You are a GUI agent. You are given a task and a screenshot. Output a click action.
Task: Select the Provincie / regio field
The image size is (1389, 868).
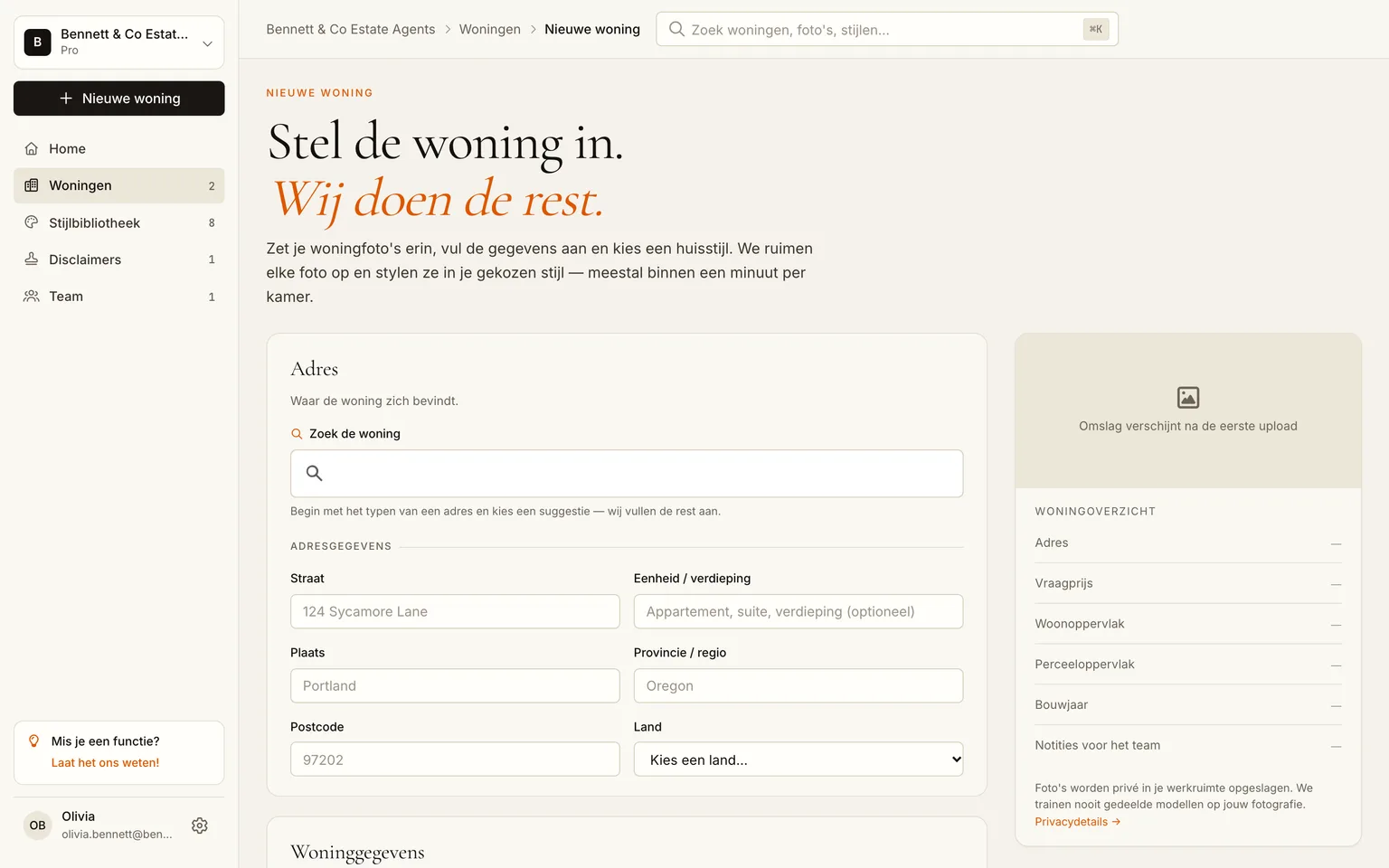click(798, 685)
